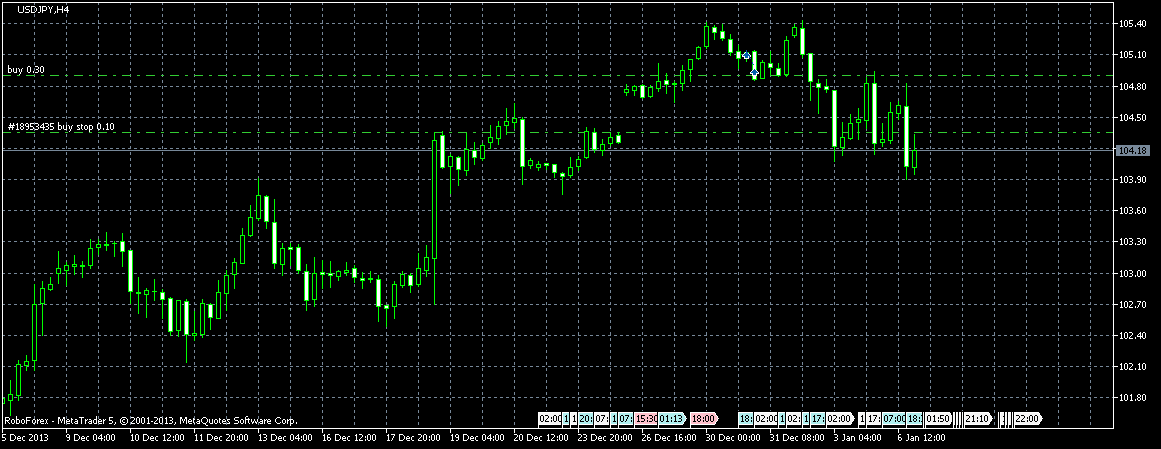Open the 22:00 calendar event marker
The image size is (1161, 449).
point(1028,419)
